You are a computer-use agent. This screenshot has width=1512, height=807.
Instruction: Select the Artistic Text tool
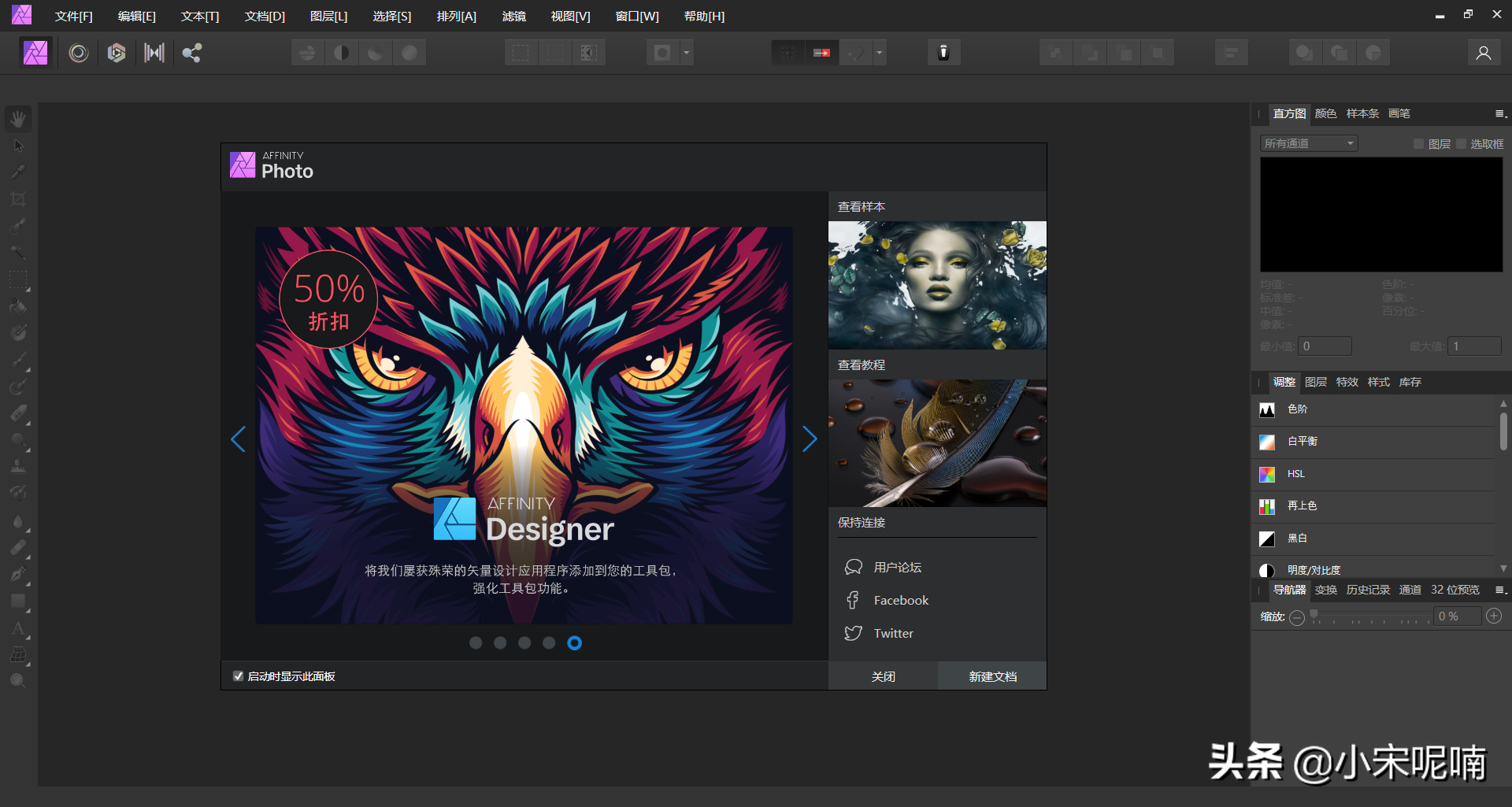pyautogui.click(x=18, y=627)
